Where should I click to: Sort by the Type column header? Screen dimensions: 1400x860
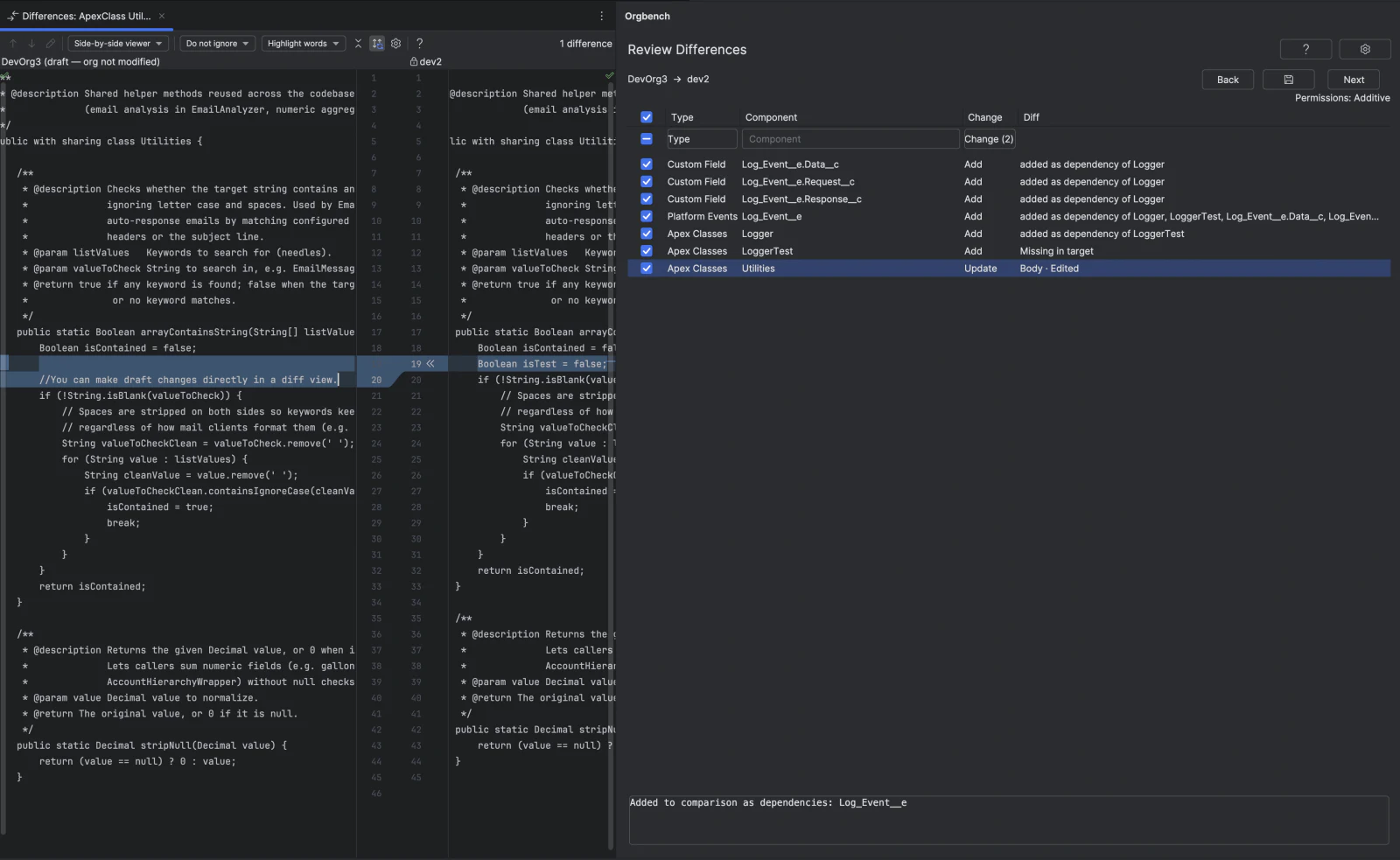coord(682,117)
